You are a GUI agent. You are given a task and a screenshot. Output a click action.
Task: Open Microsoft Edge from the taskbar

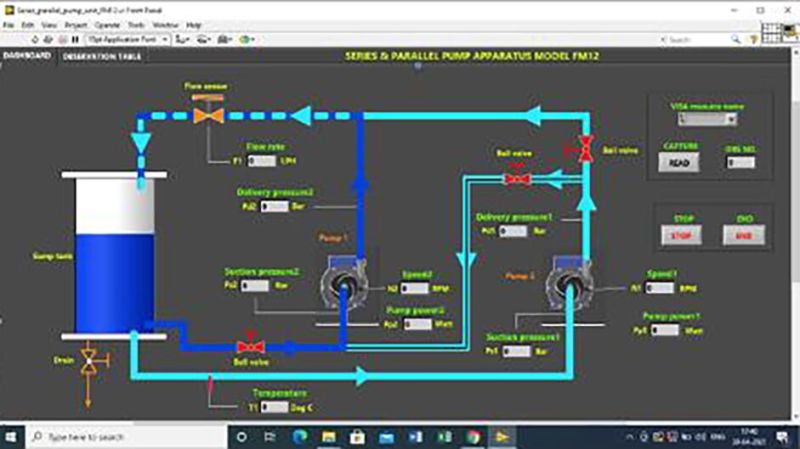301,437
